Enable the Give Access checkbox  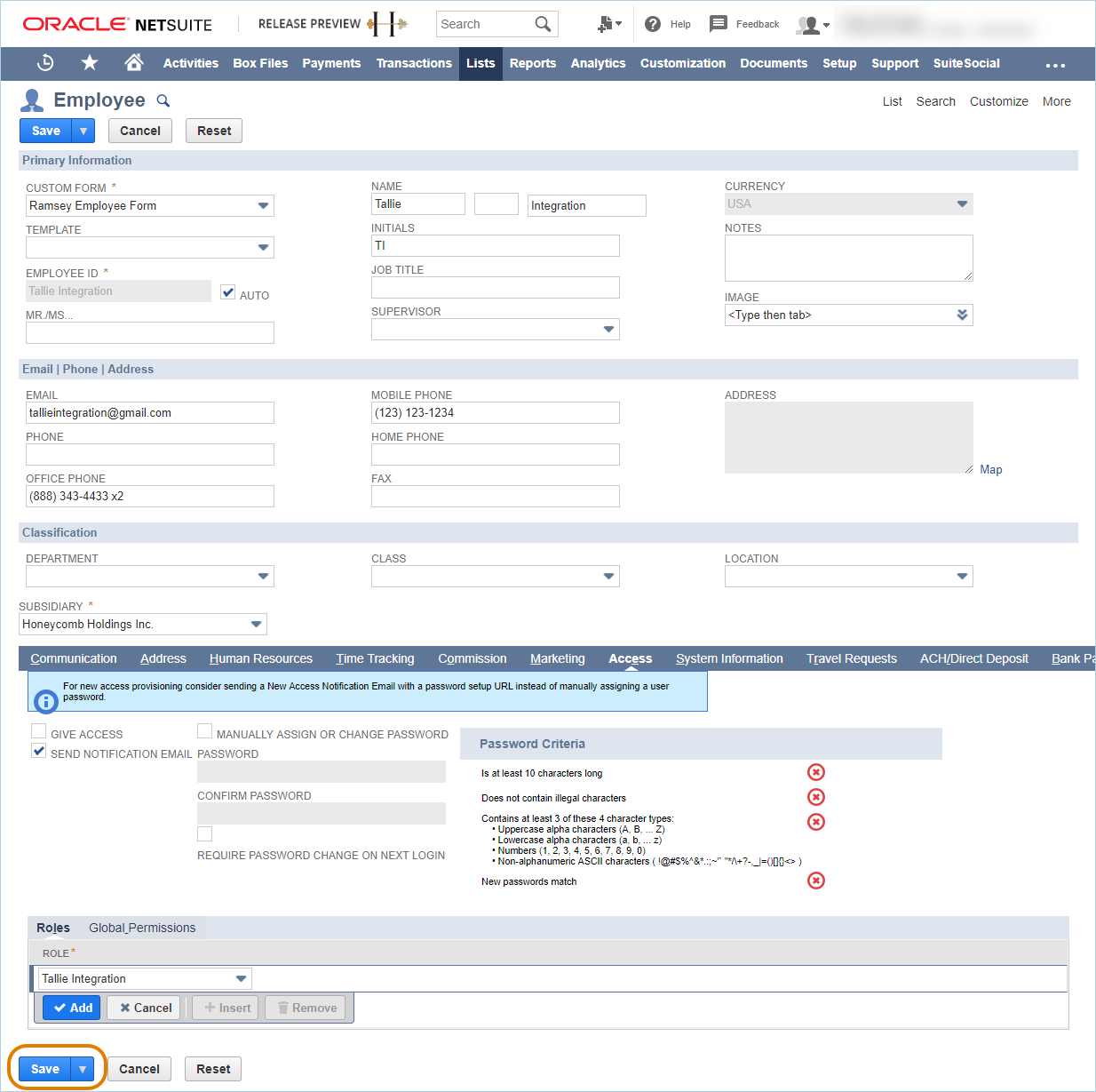(38, 731)
